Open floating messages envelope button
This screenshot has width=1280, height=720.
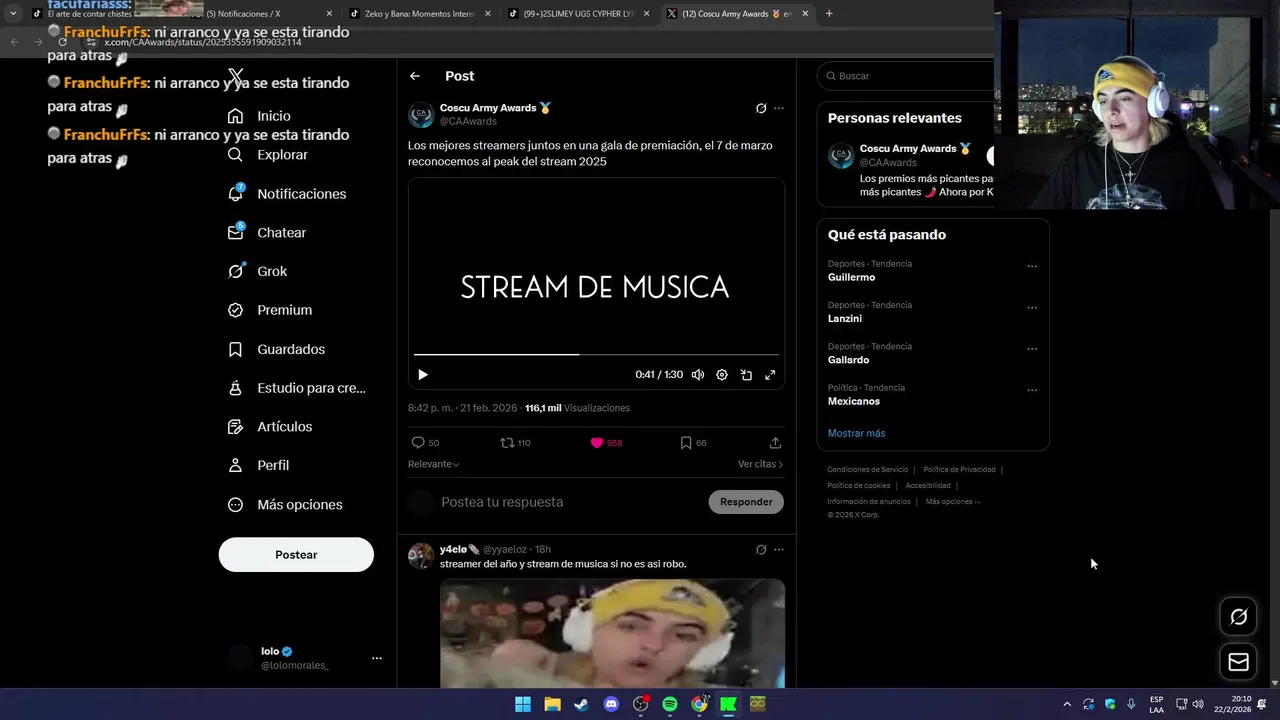[x=1238, y=662]
